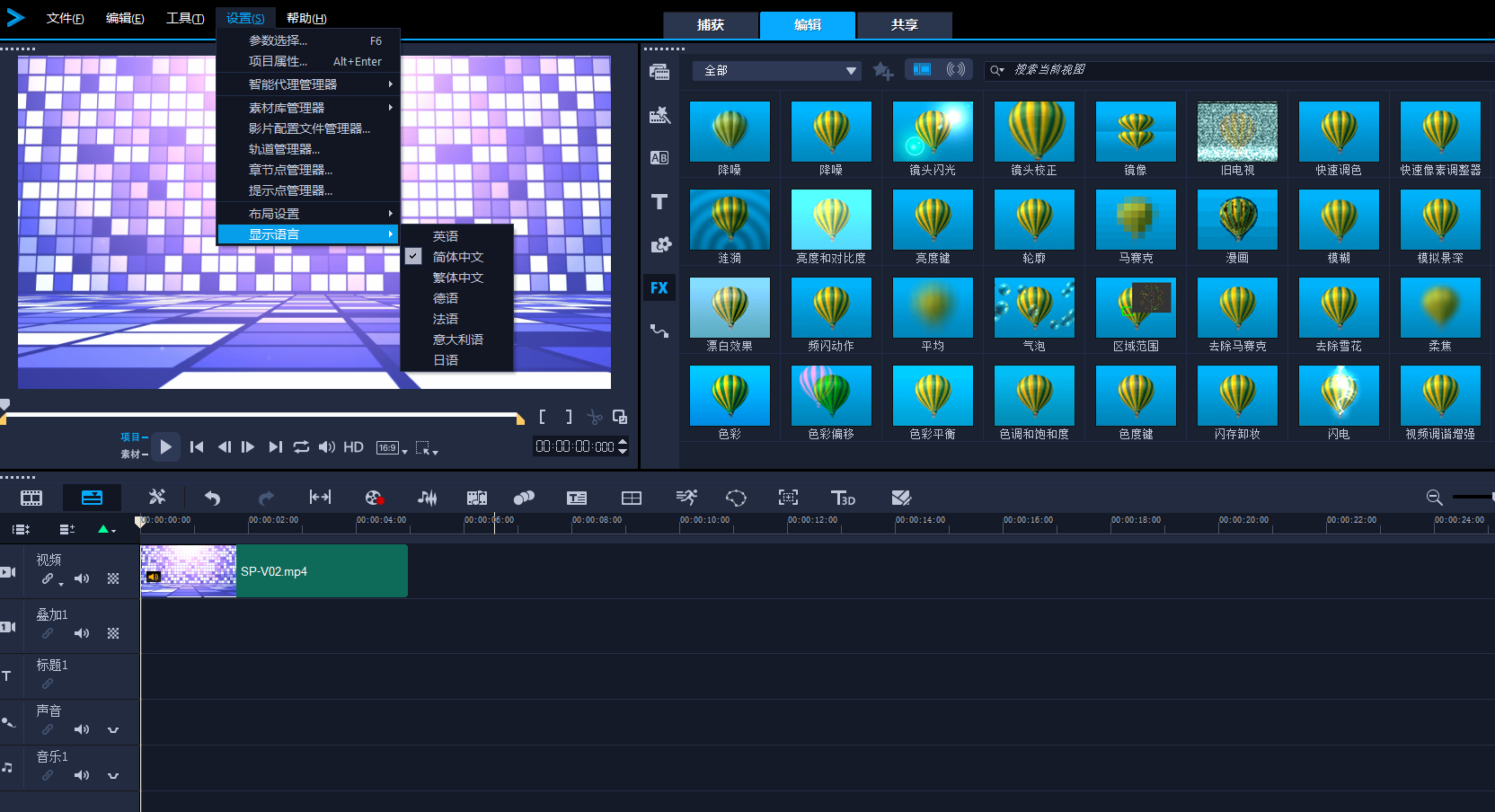Click the Mark-out bracket in the preview panel

(568, 417)
